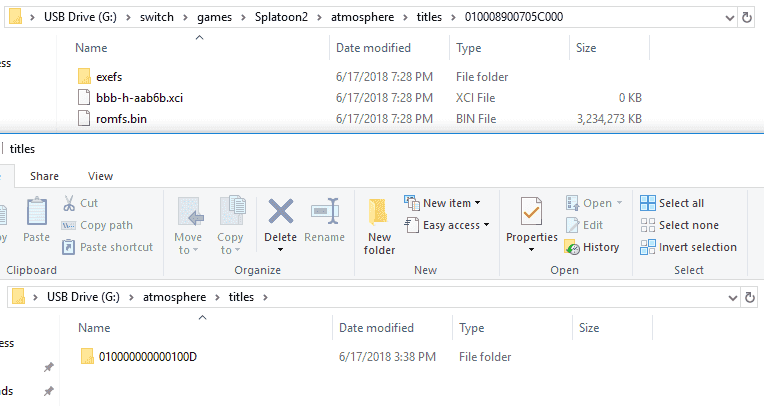764x406 pixels.
Task: Click the Edit icon
Action: click(572, 225)
